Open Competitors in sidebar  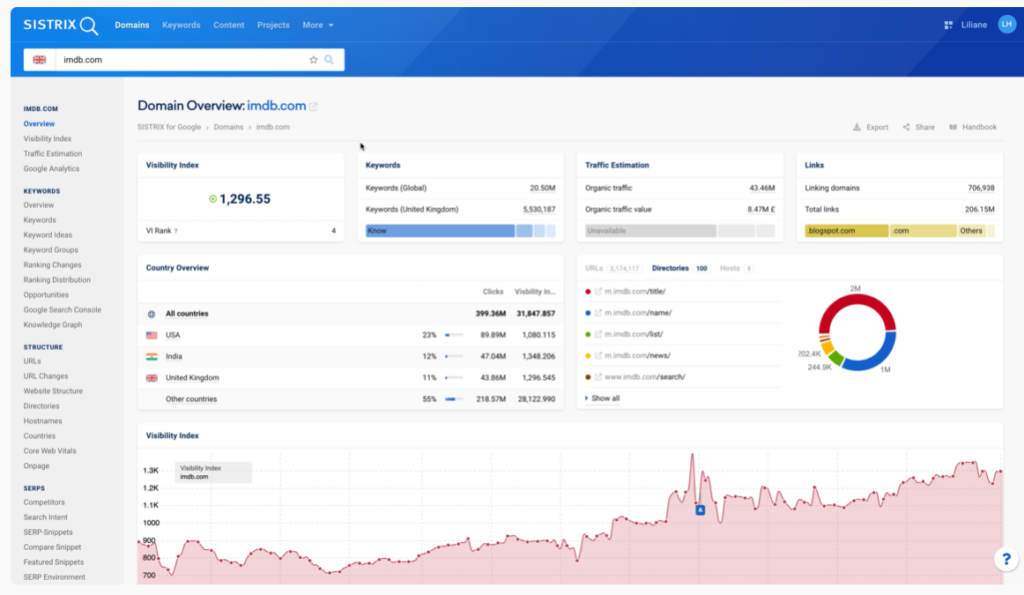coord(44,502)
